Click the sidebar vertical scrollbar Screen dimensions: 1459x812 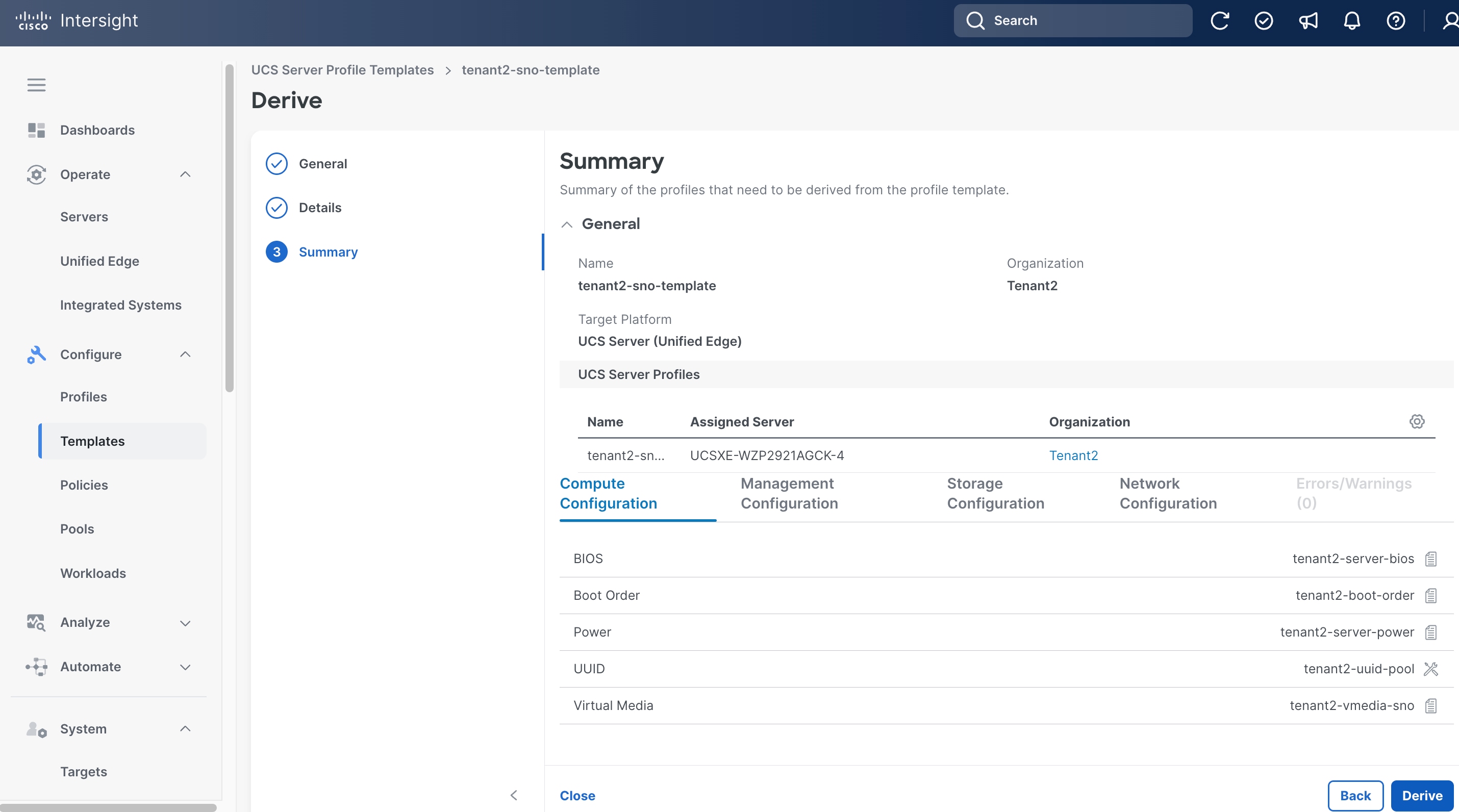(229, 227)
